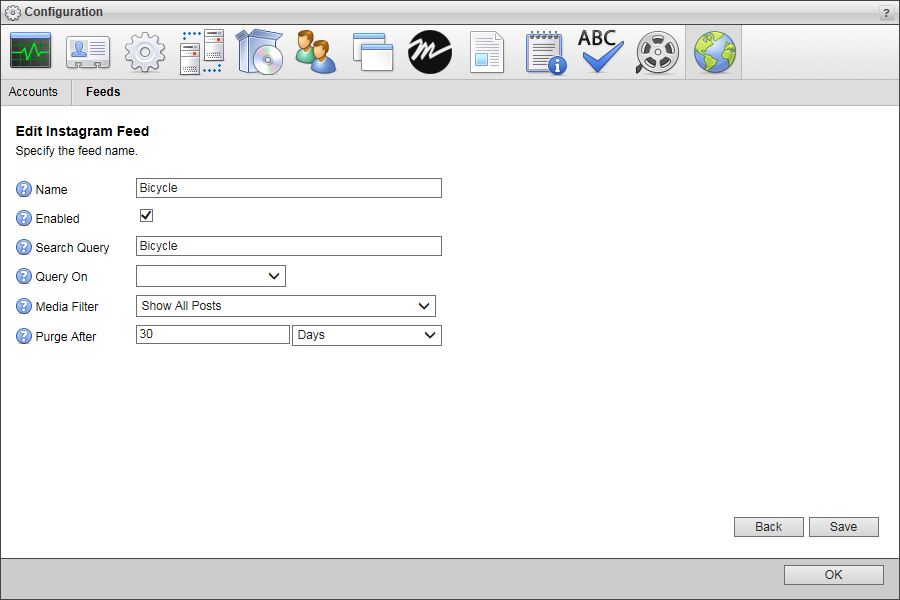This screenshot has width=900, height=600.
Task: Open the two users icon
Action: pyautogui.click(x=316, y=52)
